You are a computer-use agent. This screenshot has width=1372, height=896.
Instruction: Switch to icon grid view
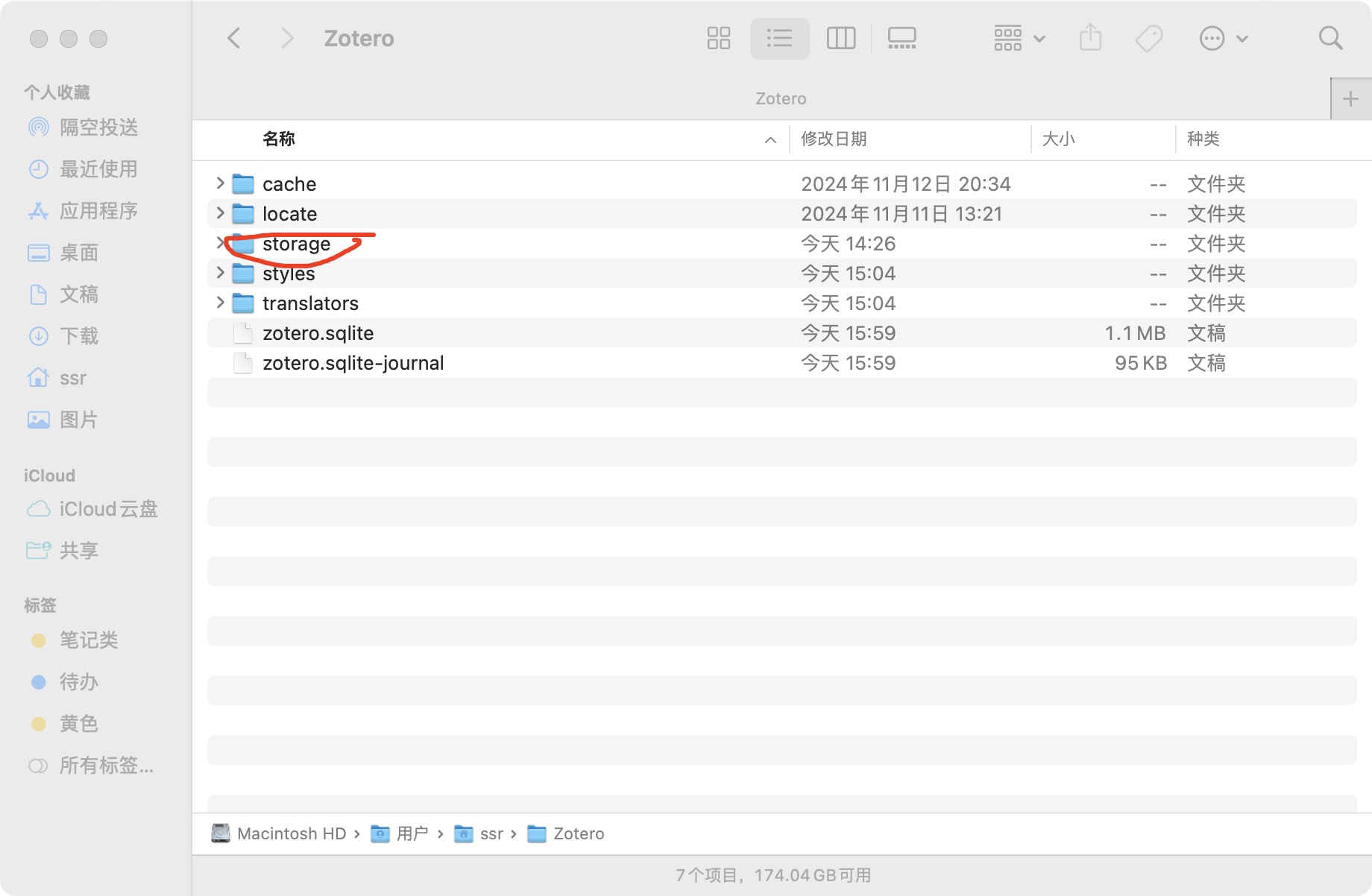[x=719, y=38]
